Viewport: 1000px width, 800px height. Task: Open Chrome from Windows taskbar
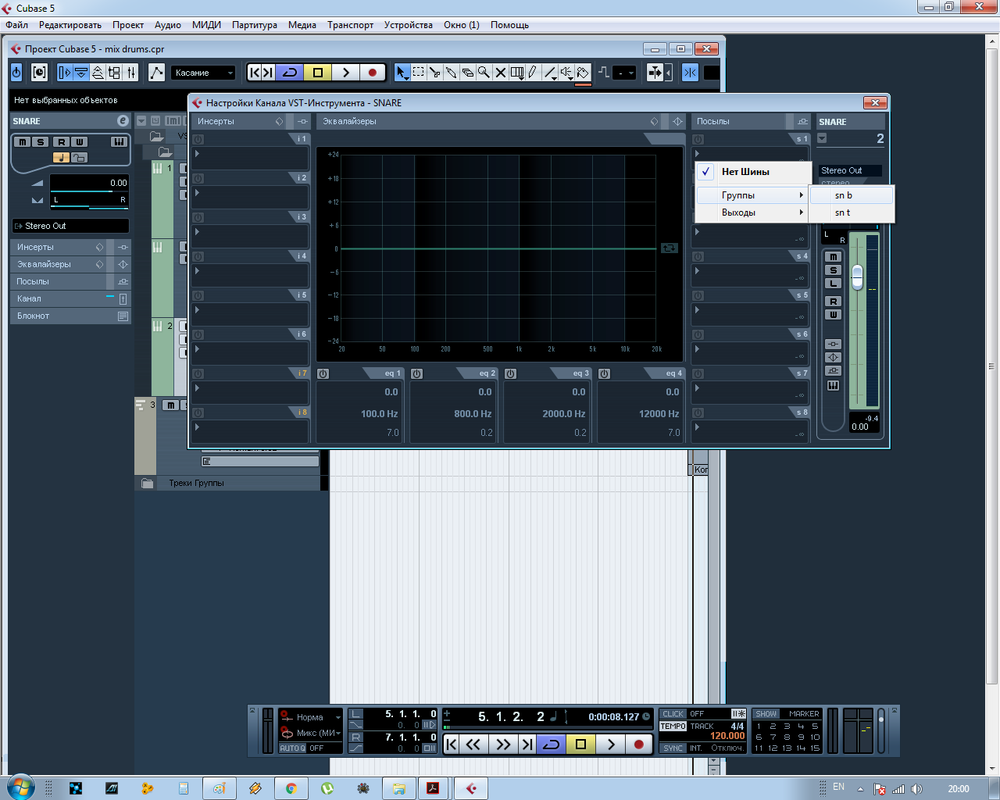(291, 789)
